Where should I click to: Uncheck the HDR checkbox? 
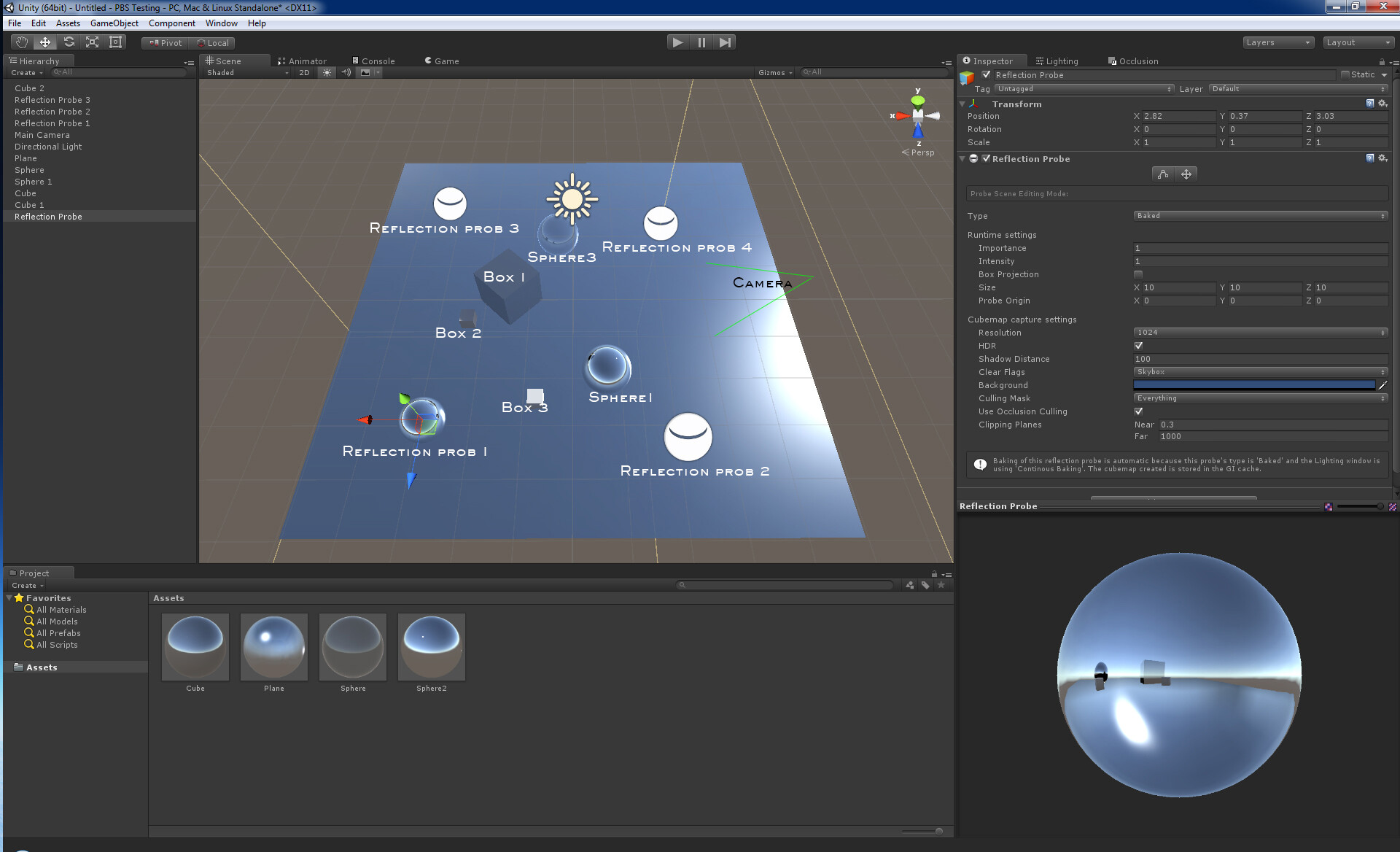pyautogui.click(x=1138, y=346)
